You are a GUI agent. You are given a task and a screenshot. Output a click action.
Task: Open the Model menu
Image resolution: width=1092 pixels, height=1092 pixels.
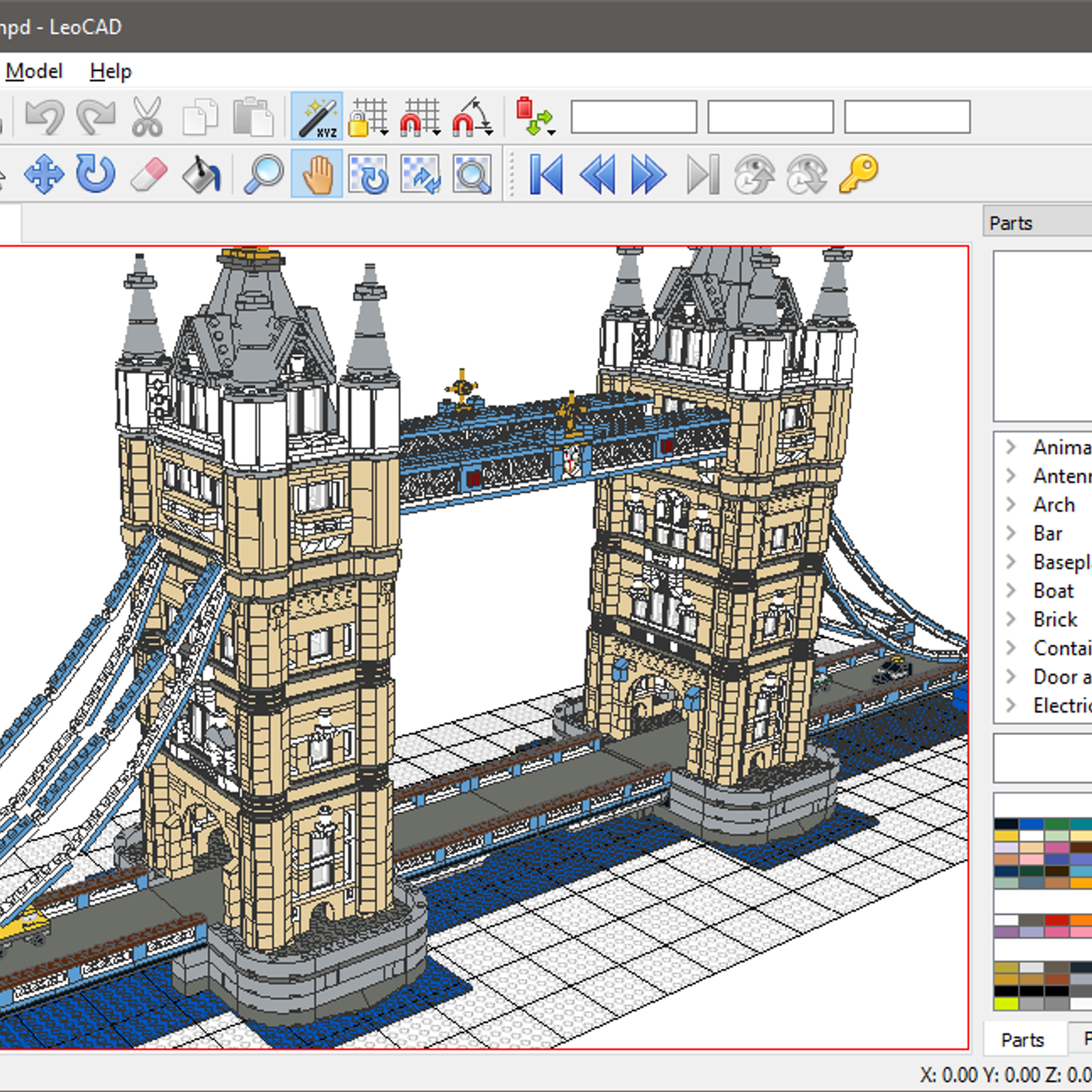click(34, 71)
